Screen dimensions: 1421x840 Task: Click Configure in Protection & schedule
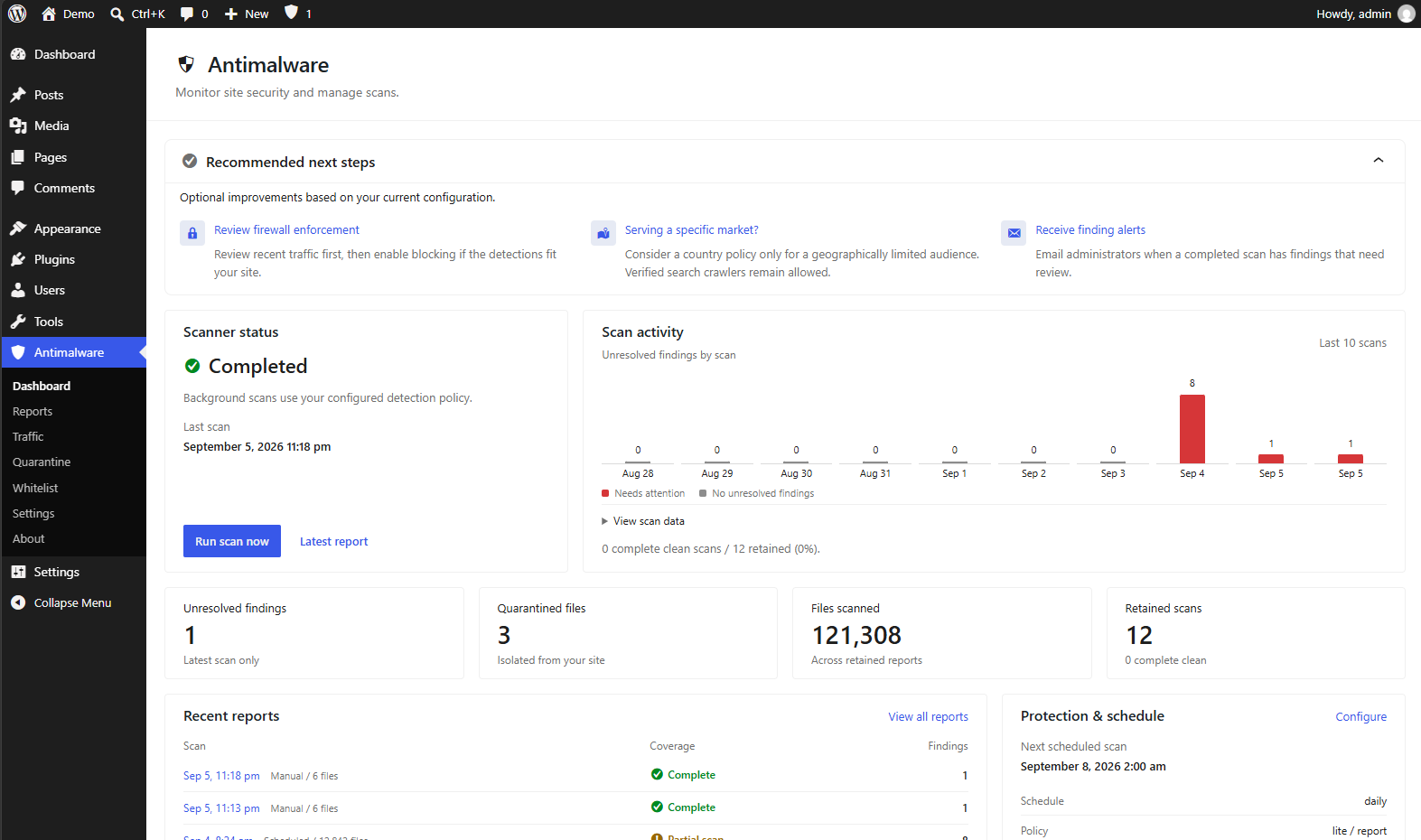(1361, 717)
